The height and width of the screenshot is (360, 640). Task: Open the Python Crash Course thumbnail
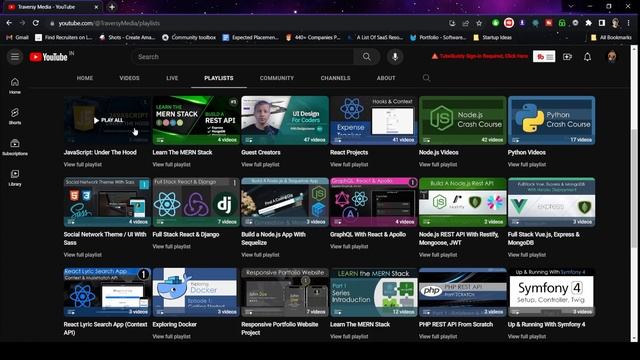coord(551,120)
